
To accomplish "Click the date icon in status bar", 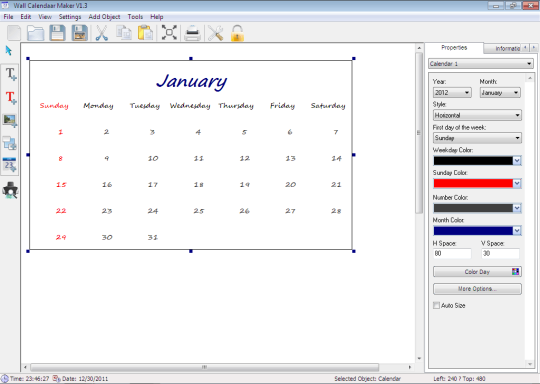I will pyautogui.click(x=56, y=378).
